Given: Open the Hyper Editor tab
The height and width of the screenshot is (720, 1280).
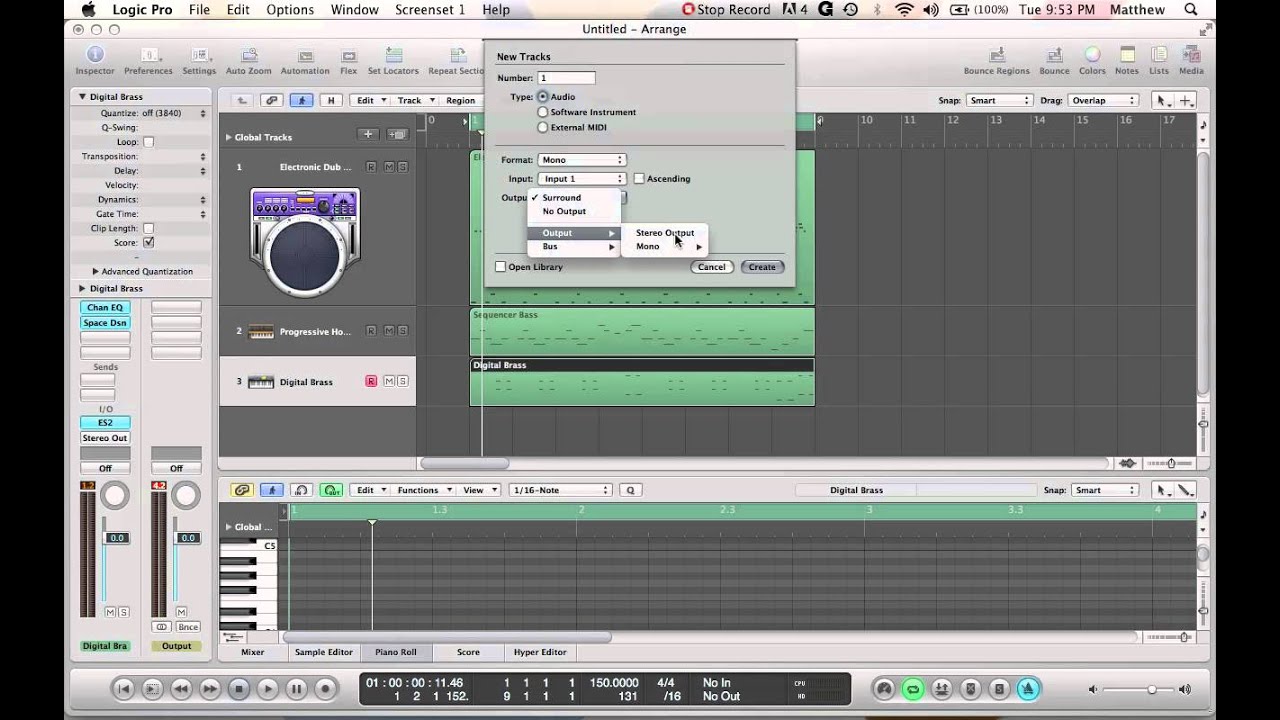Looking at the screenshot, I should coord(540,652).
